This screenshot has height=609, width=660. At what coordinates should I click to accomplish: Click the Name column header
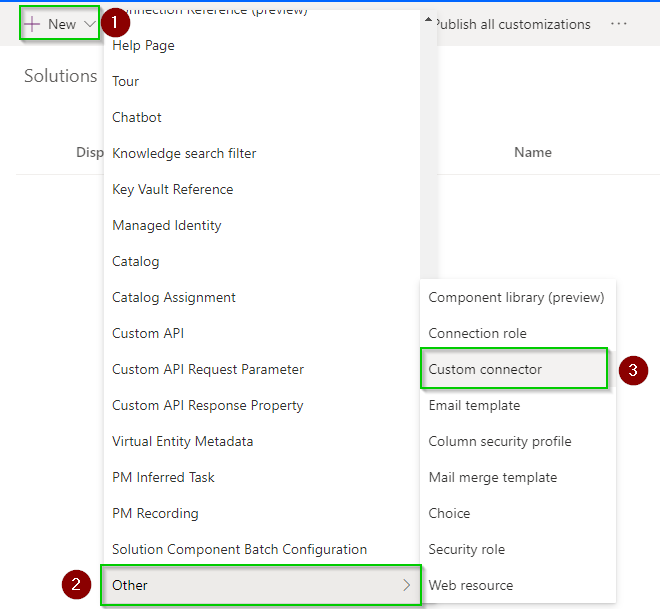[x=532, y=152]
